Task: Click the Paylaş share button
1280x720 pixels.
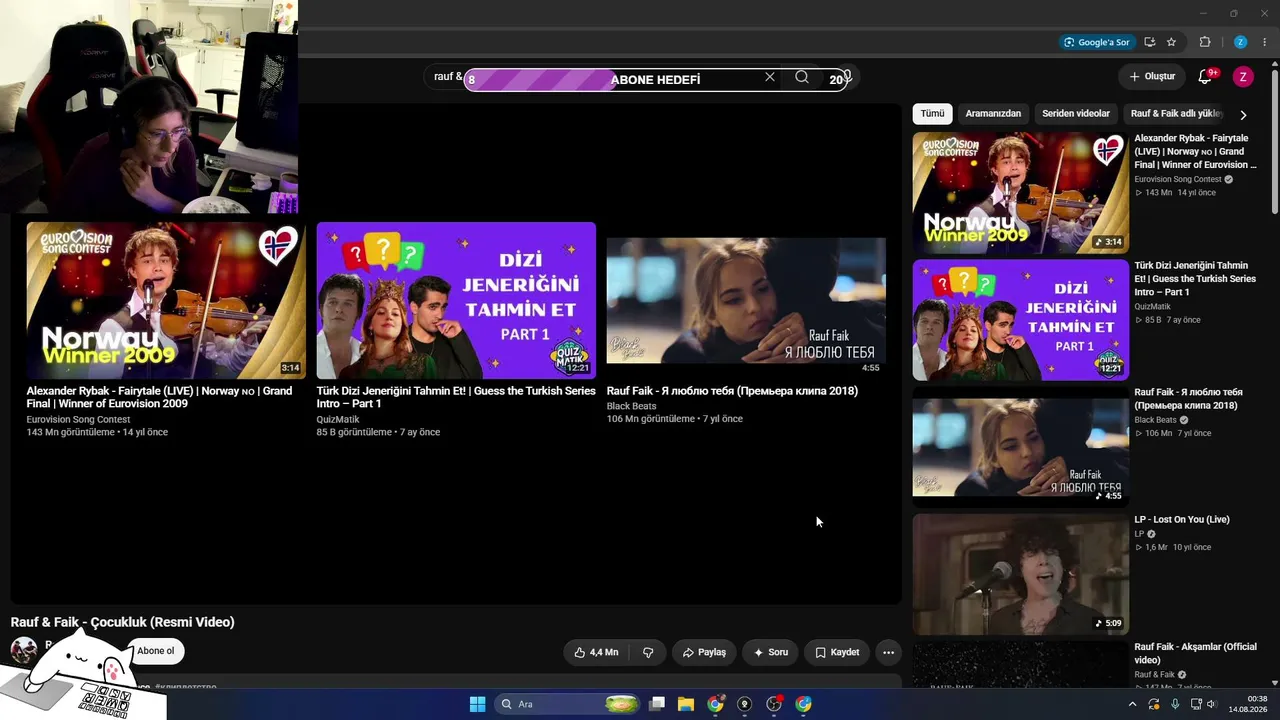Action: 703,652
